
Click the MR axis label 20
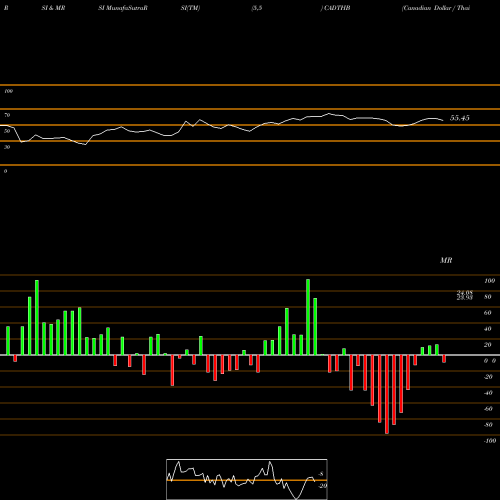tap(488, 345)
